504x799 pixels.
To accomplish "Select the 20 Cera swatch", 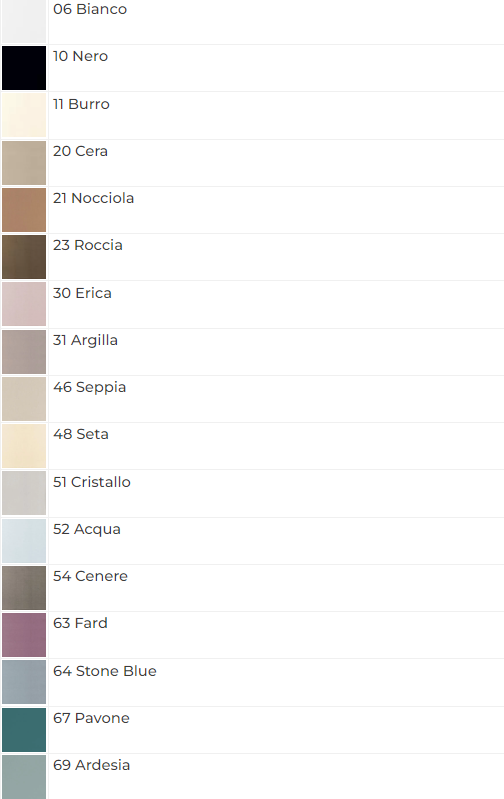I will click(24, 163).
